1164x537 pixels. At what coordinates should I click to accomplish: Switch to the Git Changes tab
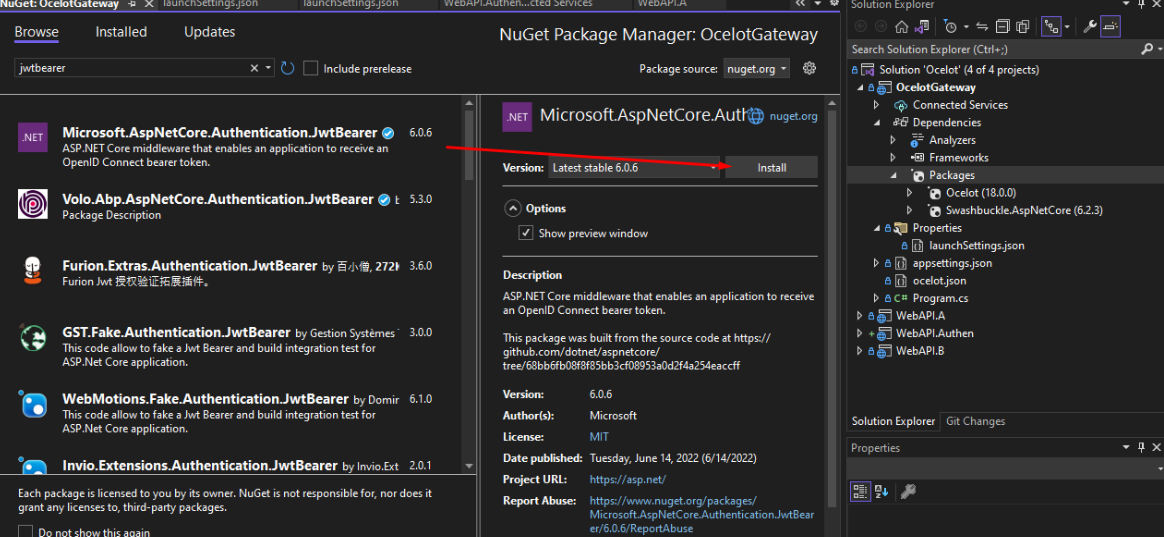point(975,421)
